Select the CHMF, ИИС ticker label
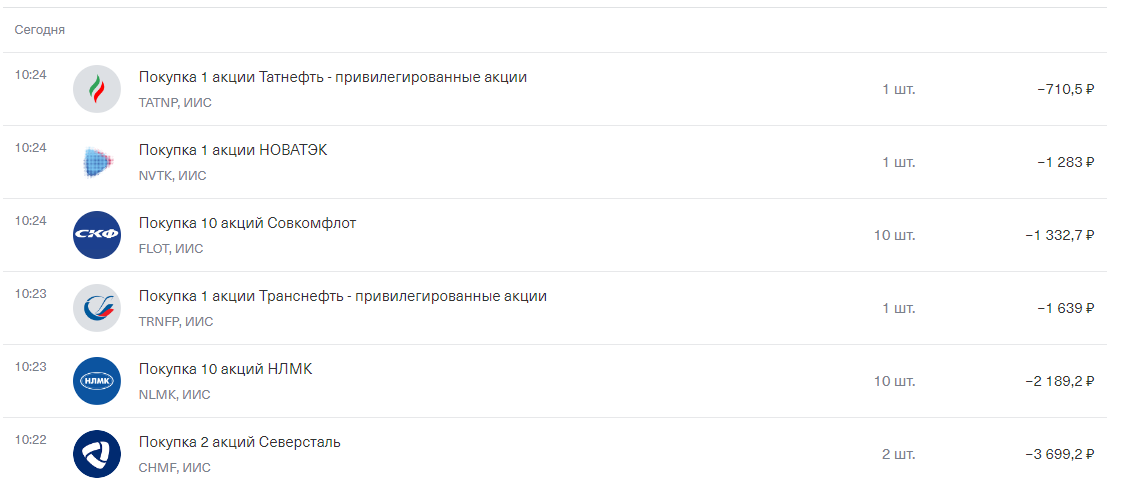1130x498 pixels. [x=174, y=468]
